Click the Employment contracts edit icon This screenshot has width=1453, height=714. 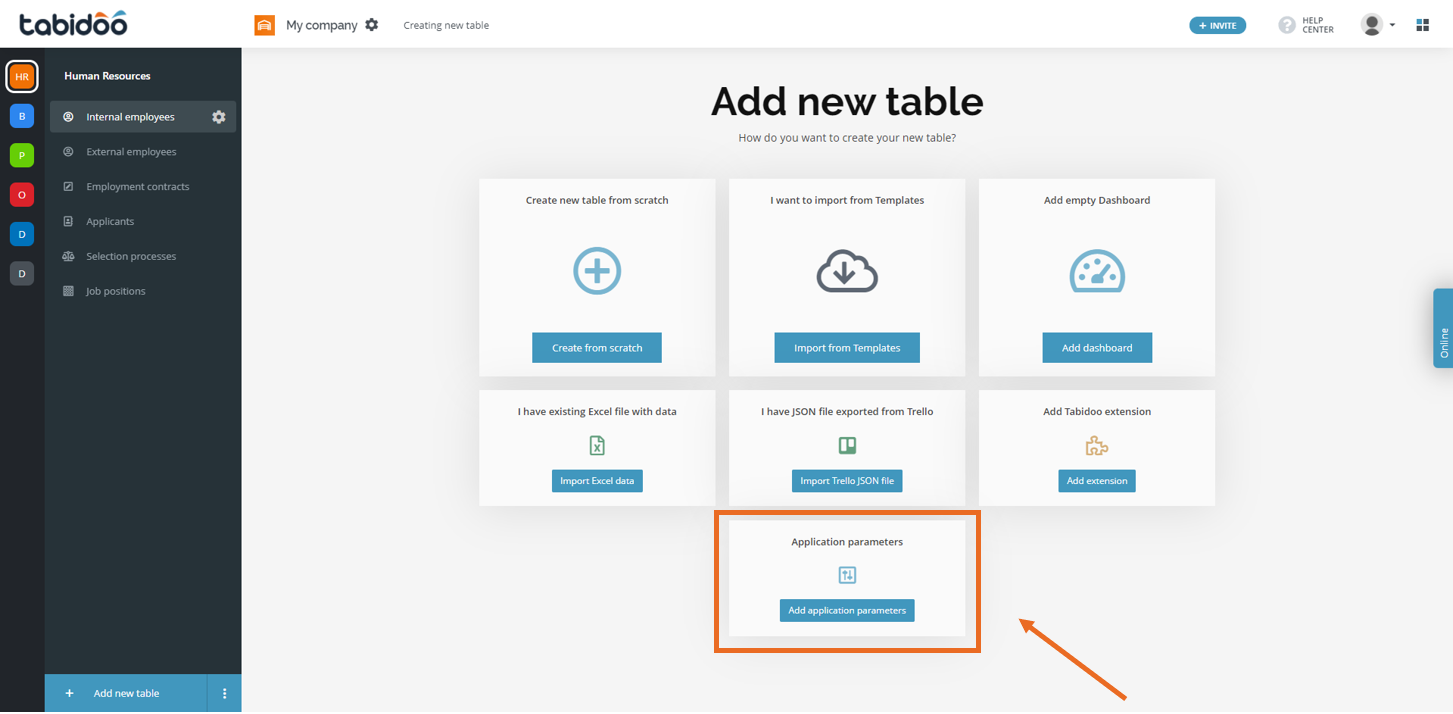coord(68,187)
